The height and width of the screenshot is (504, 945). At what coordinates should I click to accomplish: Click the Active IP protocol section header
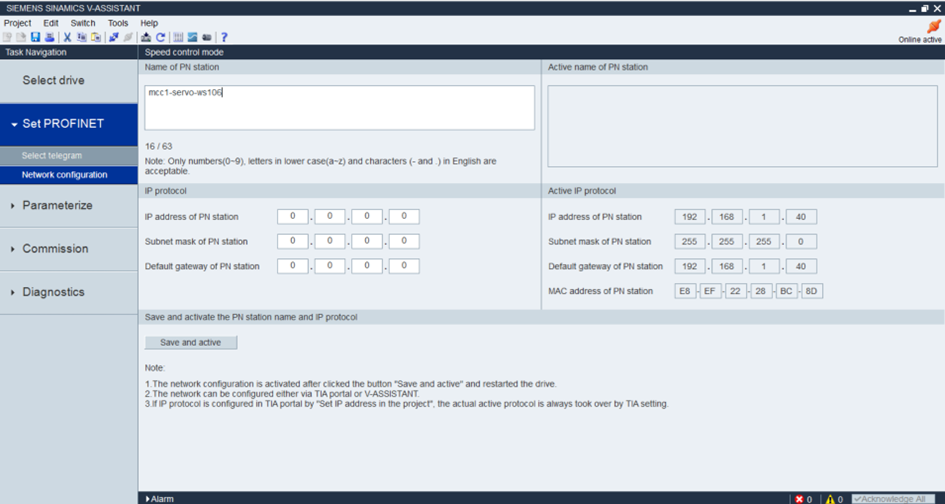pyautogui.click(x=582, y=191)
